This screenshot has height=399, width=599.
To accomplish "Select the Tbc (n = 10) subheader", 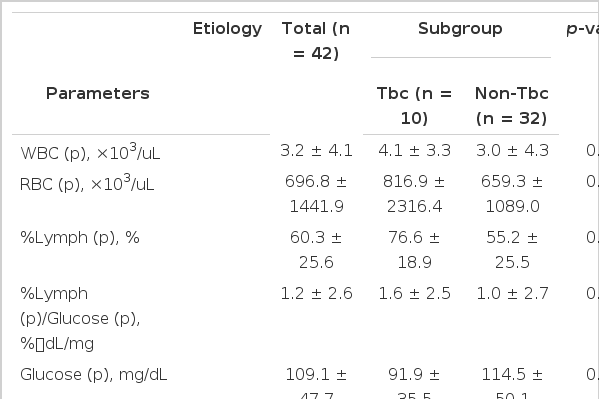I will click(x=414, y=106).
